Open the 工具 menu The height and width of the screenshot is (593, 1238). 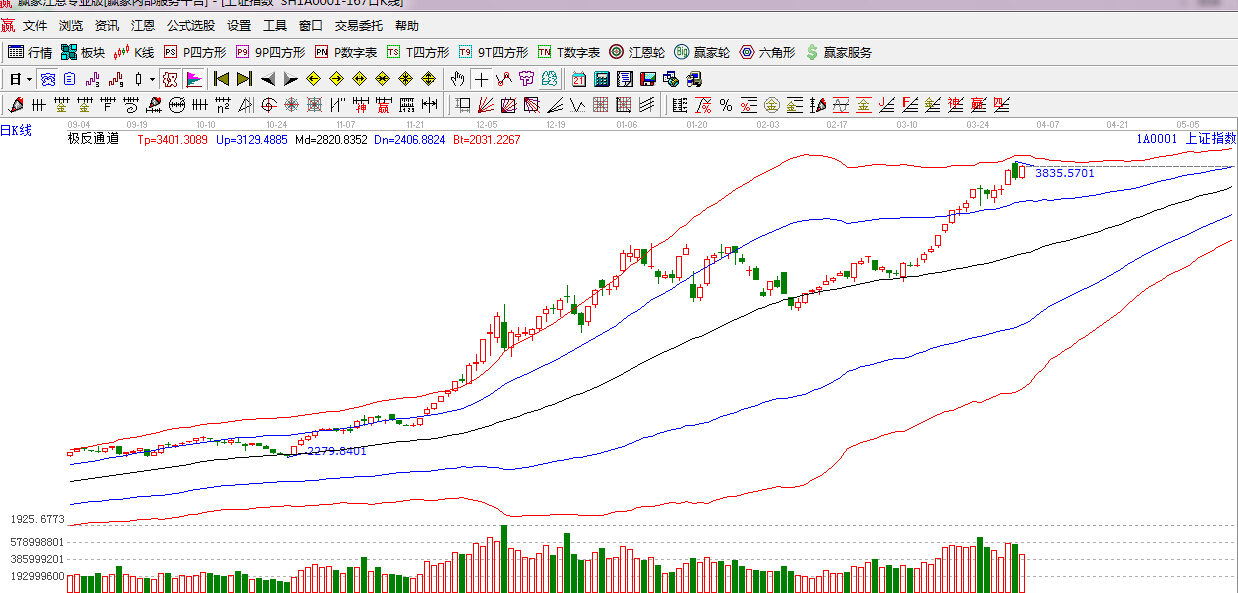click(275, 26)
